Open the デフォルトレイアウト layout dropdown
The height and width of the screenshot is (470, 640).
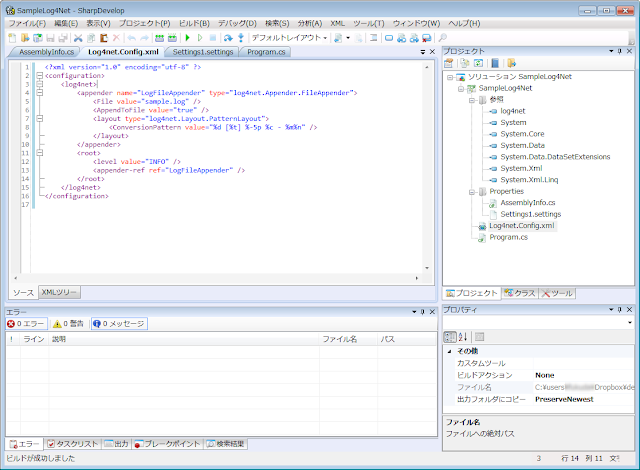289,37
